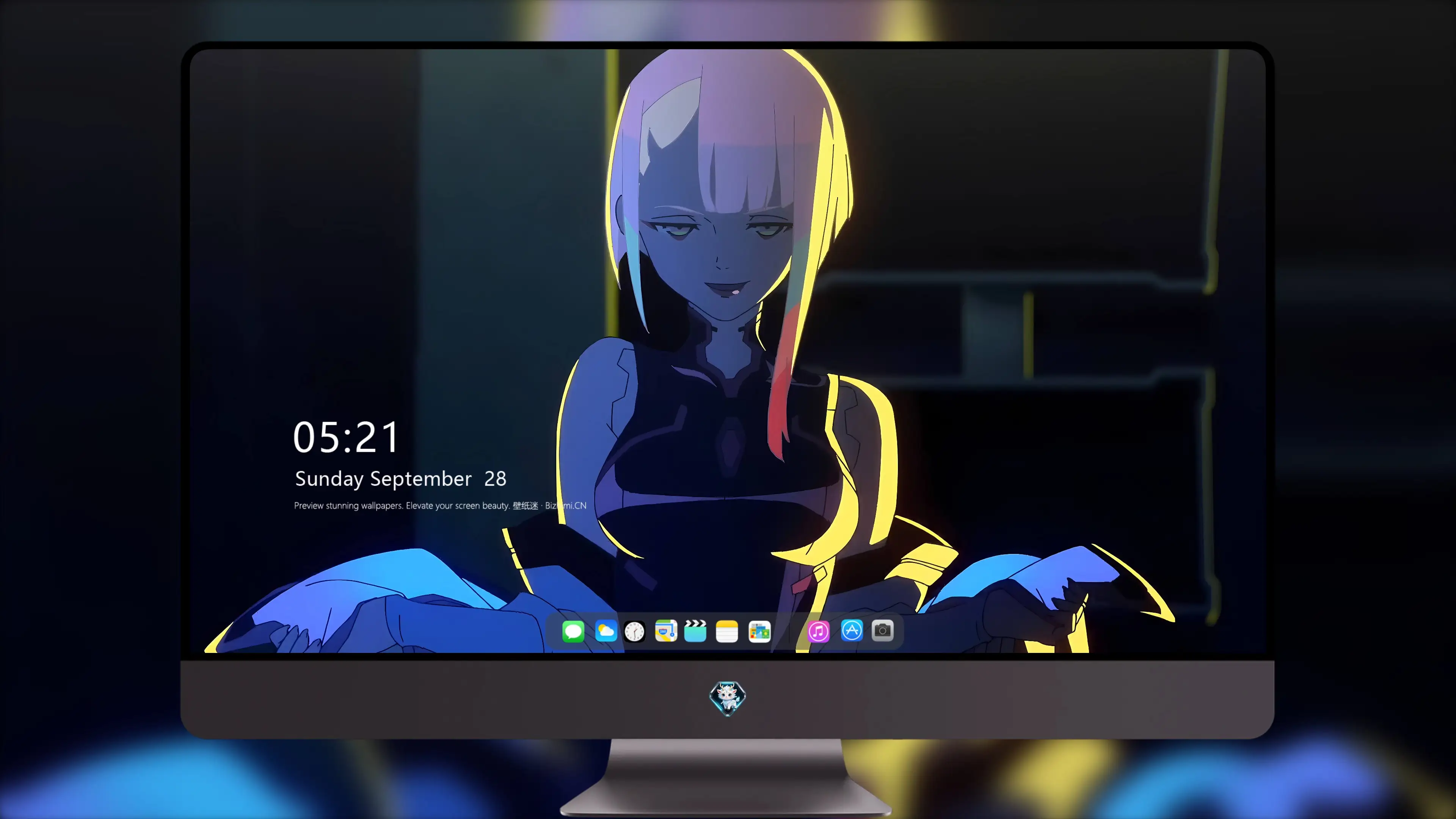Image resolution: width=1456 pixels, height=819 pixels.
Task: Open the App Store icon in the dock
Action: coord(852,630)
